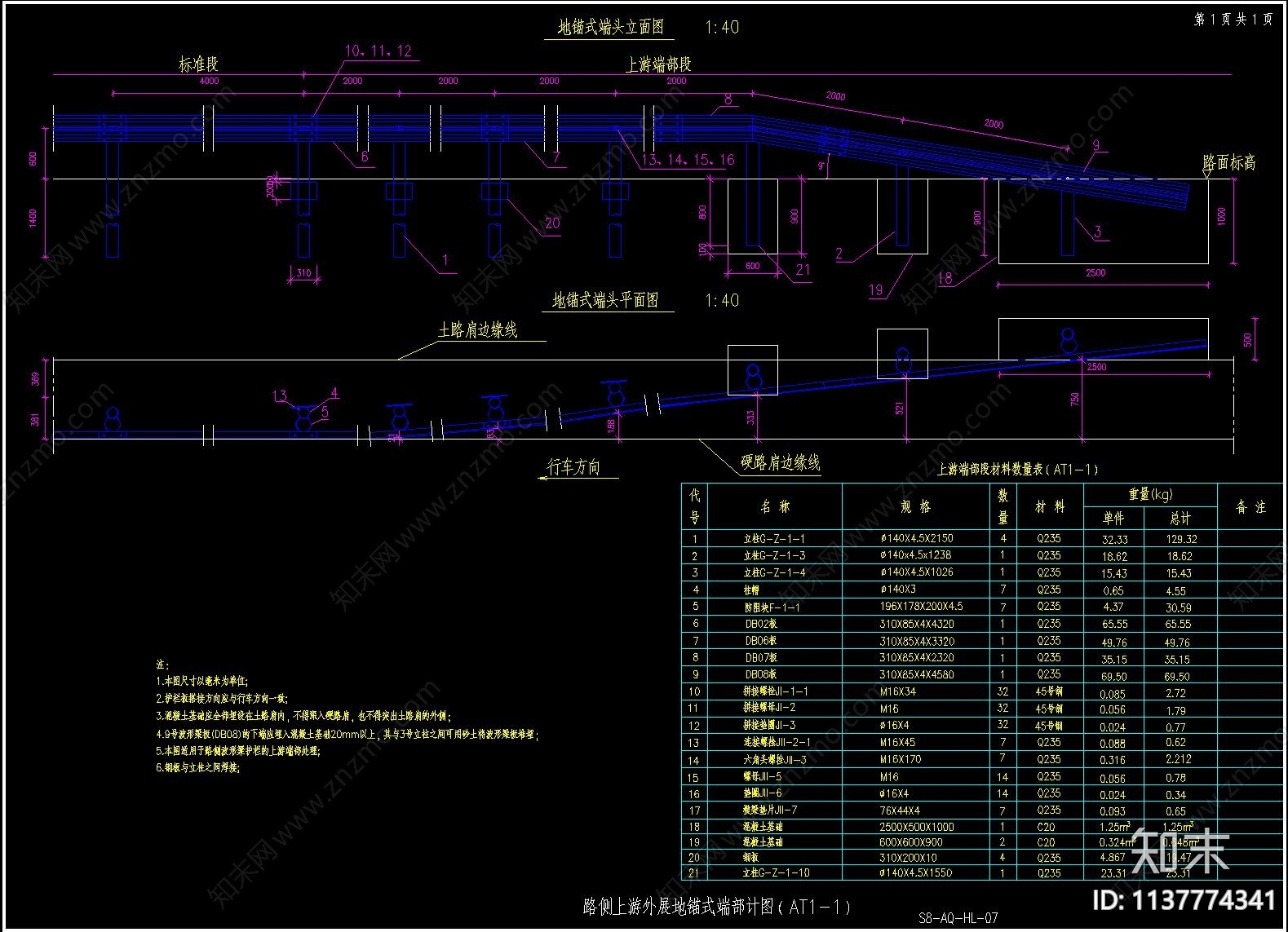Click the 标准段 section label
This screenshot has width=1288, height=932.
[x=198, y=64]
